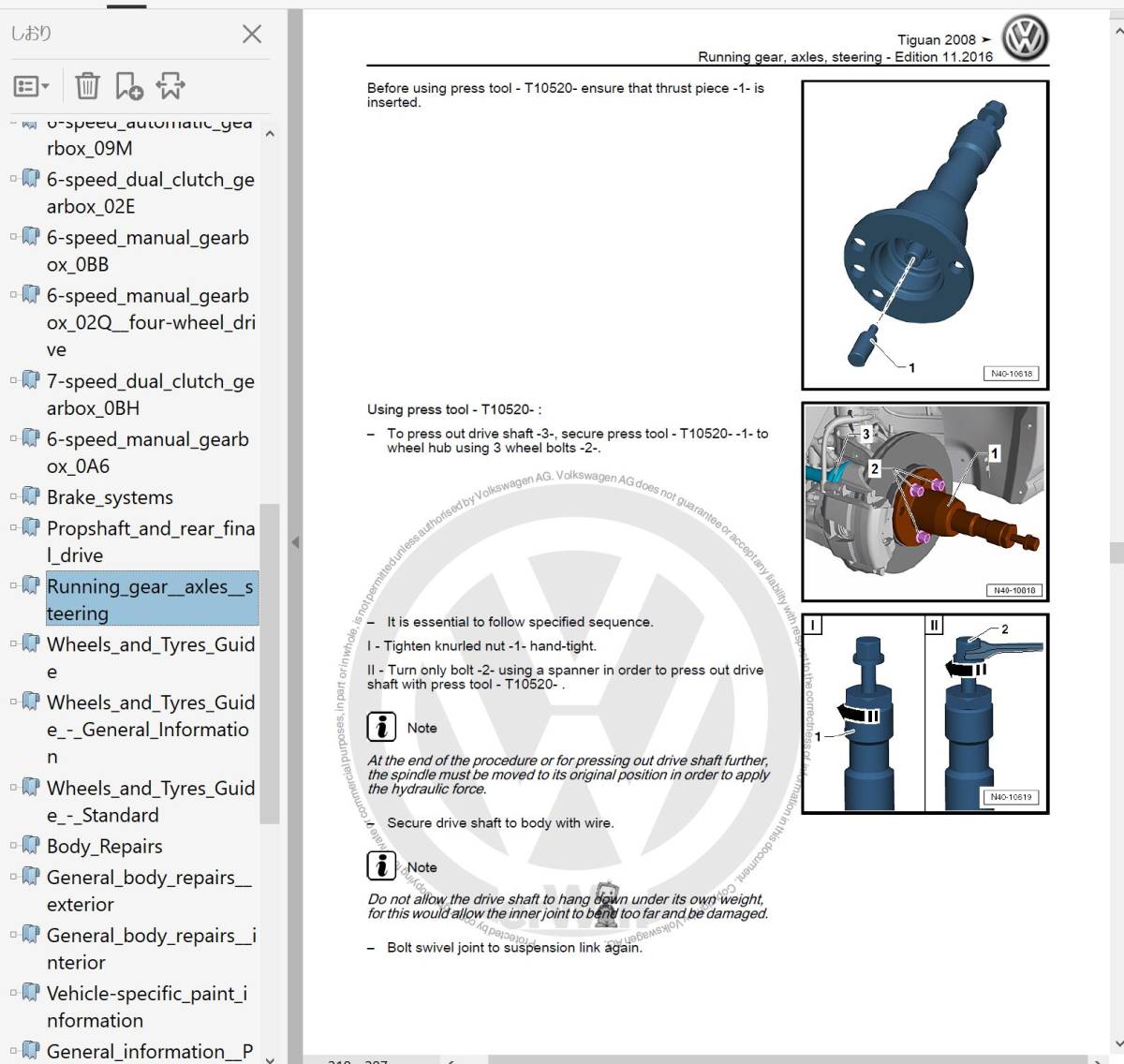Expand the 6-speed_manual_gearbox_0A6 bookmark
1124x1064 pixels.
(x=13, y=438)
